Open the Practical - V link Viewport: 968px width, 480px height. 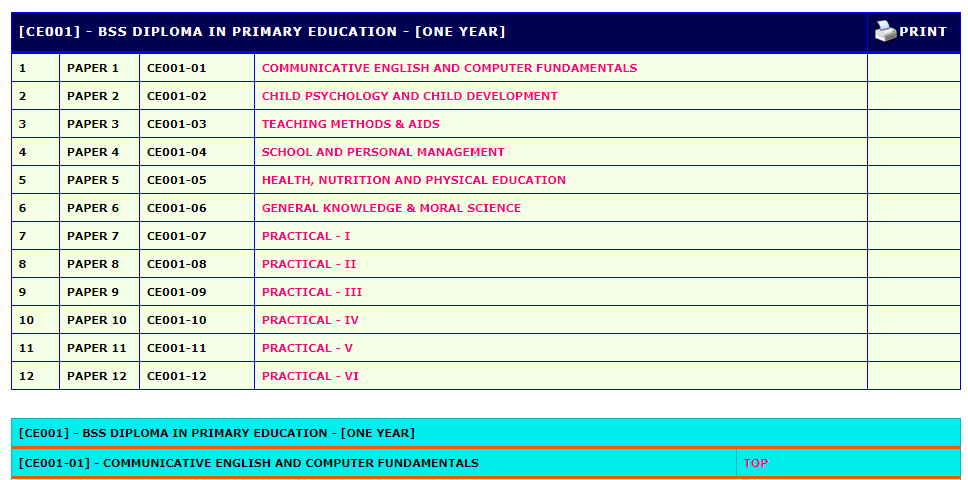[307, 348]
